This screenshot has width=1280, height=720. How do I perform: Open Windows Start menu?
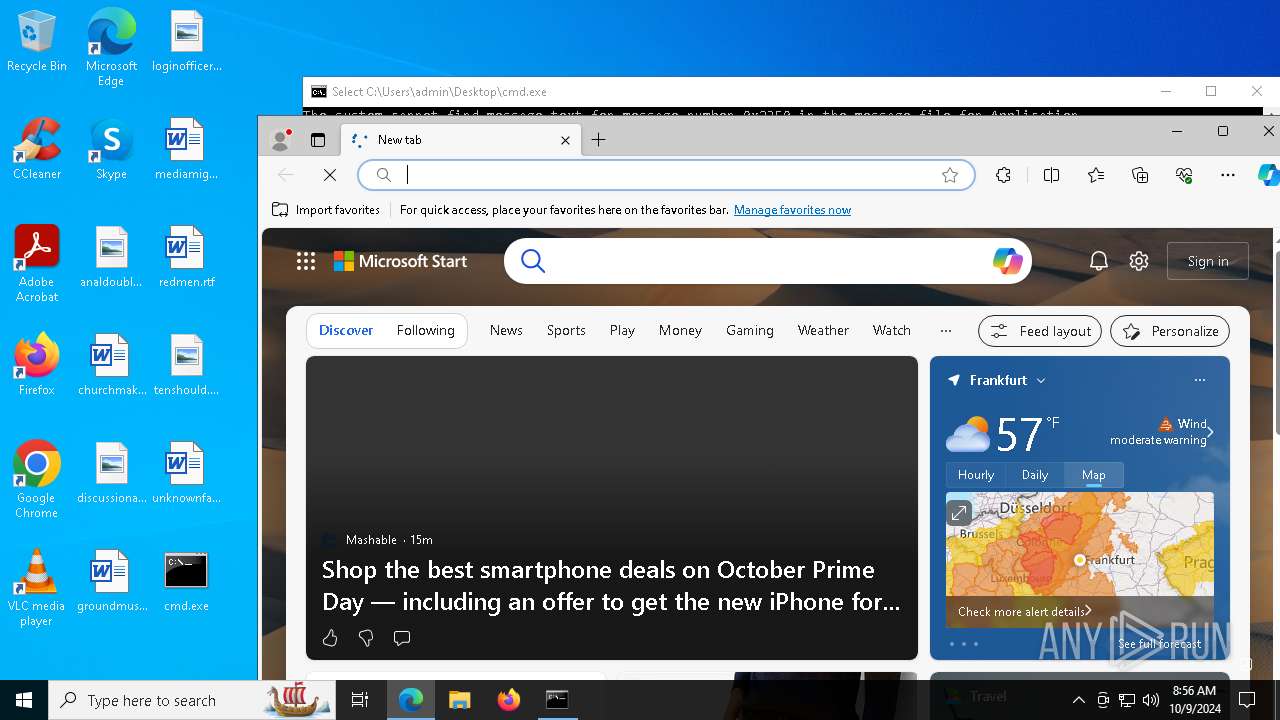point(24,700)
